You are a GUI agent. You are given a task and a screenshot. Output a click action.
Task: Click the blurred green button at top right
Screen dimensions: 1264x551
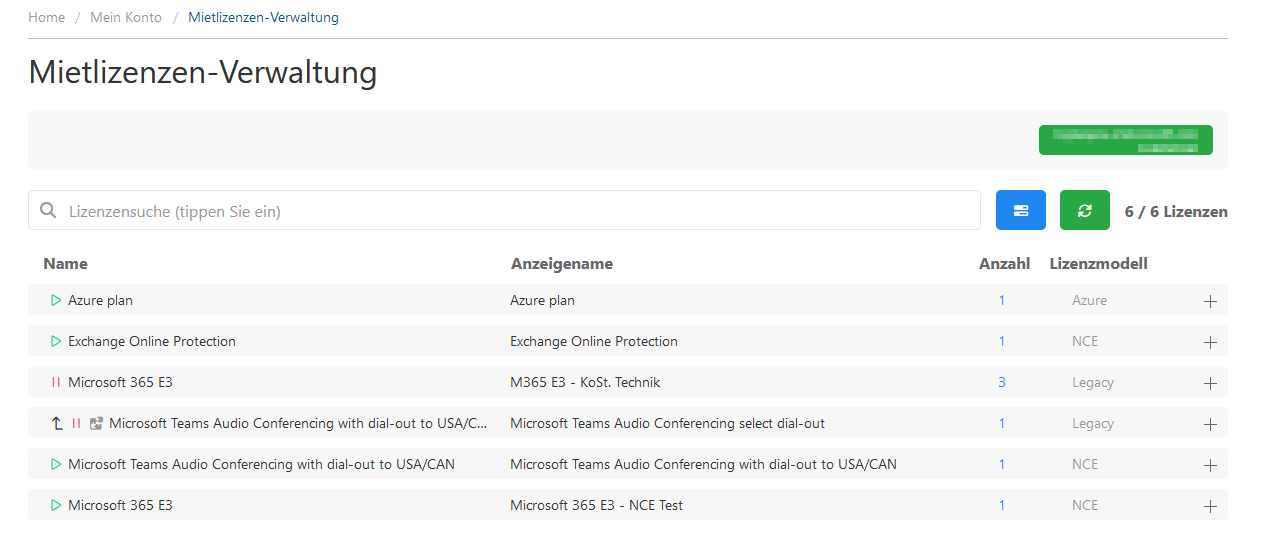pyautogui.click(x=1125, y=140)
